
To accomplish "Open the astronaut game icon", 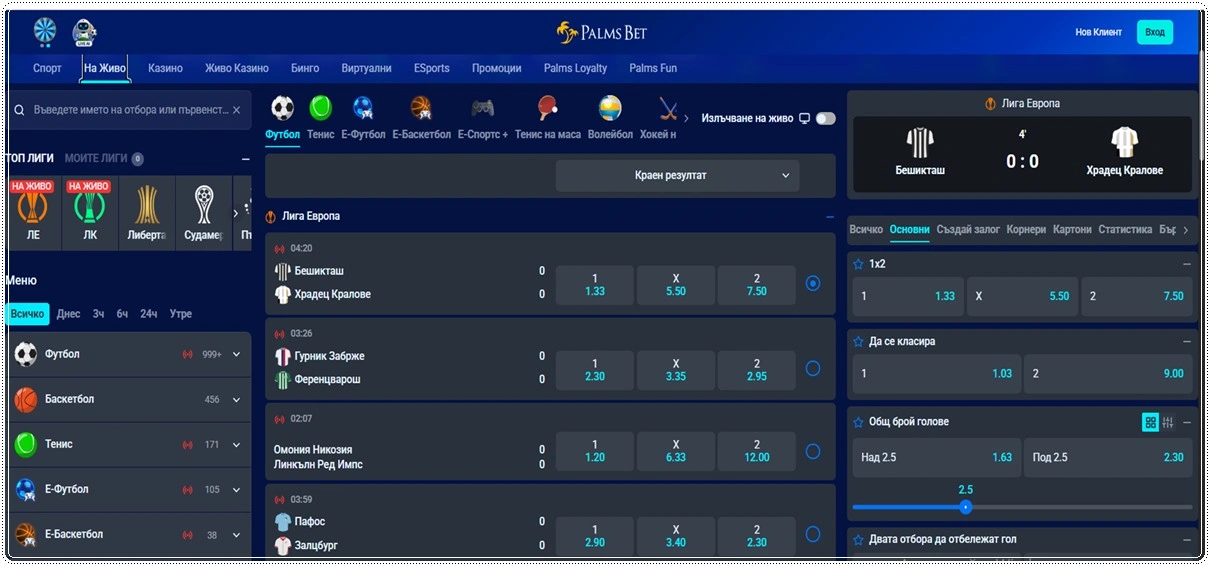I will click(x=85, y=32).
